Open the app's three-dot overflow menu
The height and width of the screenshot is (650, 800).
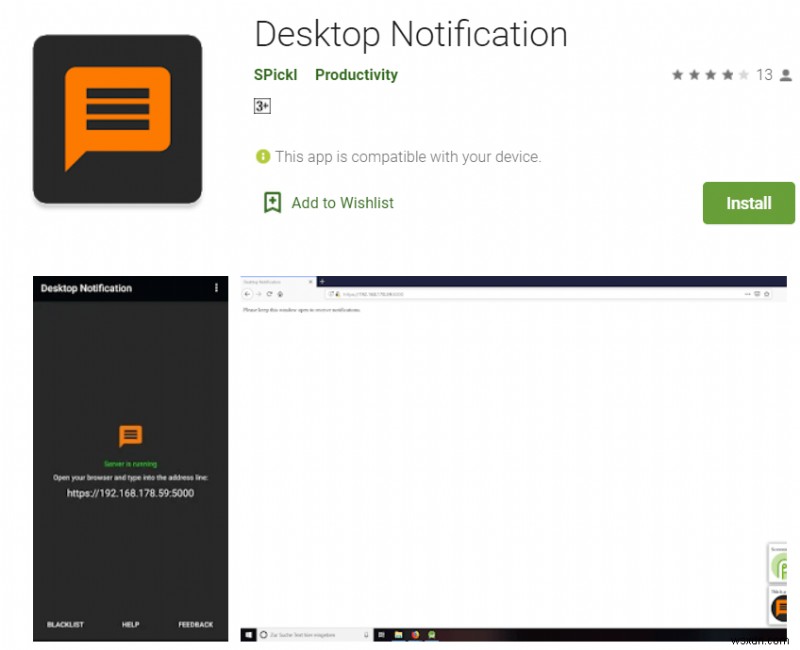pyautogui.click(x=215, y=289)
